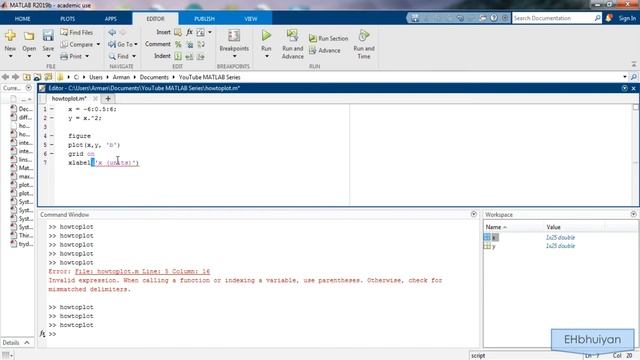The height and width of the screenshot is (360, 640).
Task: Click the Save floppy disk icon
Action: click(x=48, y=36)
